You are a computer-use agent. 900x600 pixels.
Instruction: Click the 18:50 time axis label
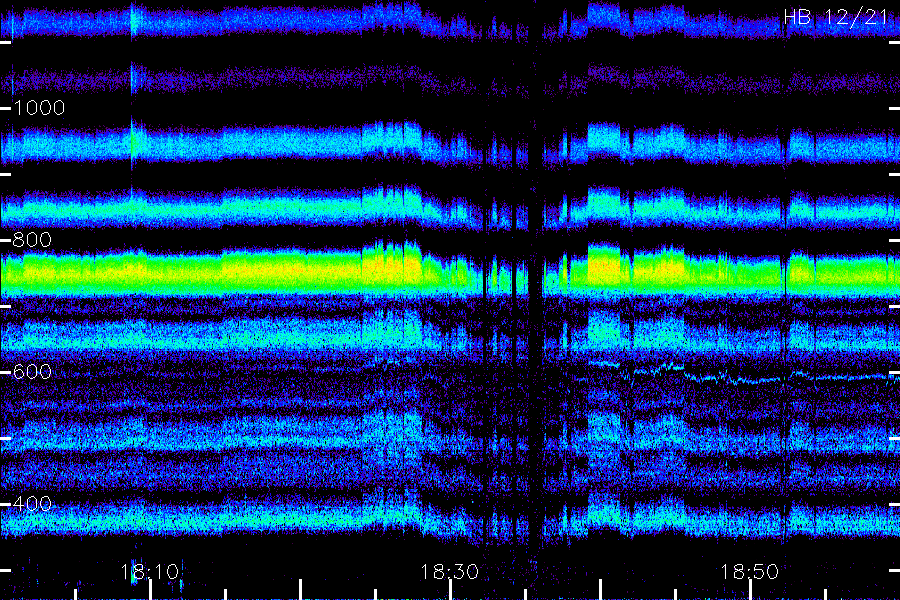pyautogui.click(x=750, y=571)
